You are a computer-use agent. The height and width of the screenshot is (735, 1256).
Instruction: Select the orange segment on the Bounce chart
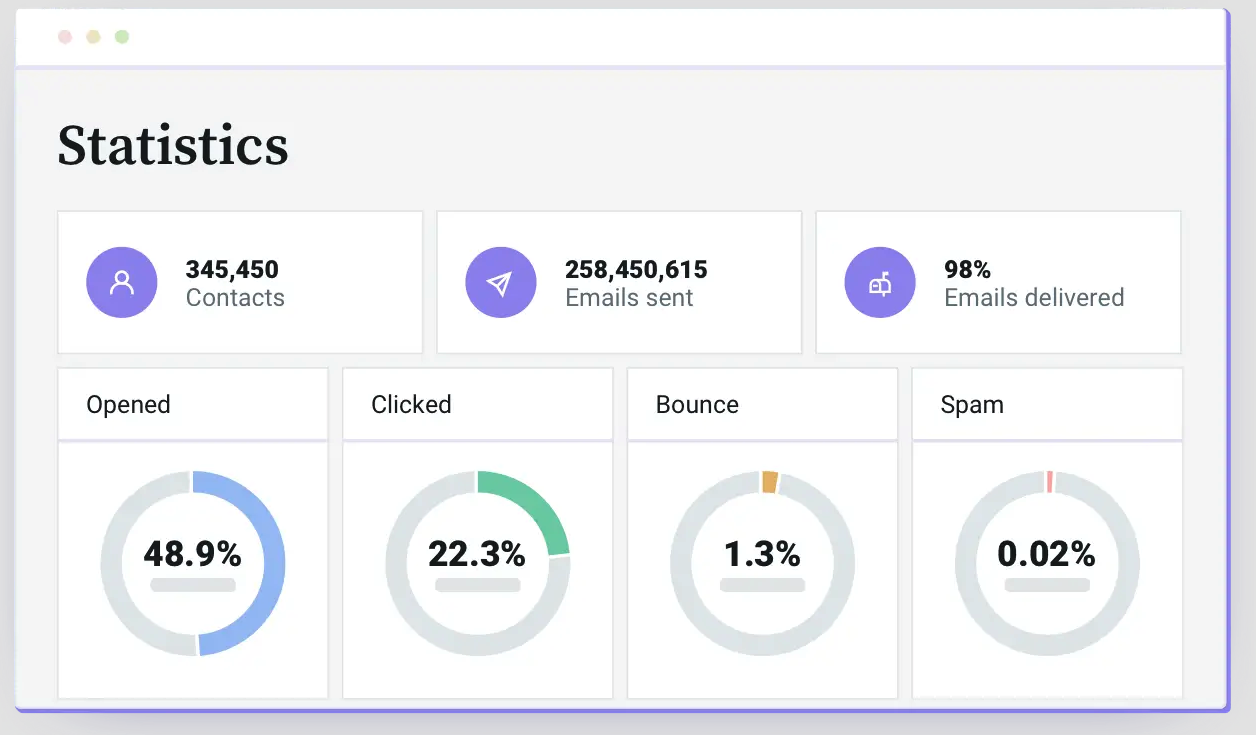(x=768, y=480)
